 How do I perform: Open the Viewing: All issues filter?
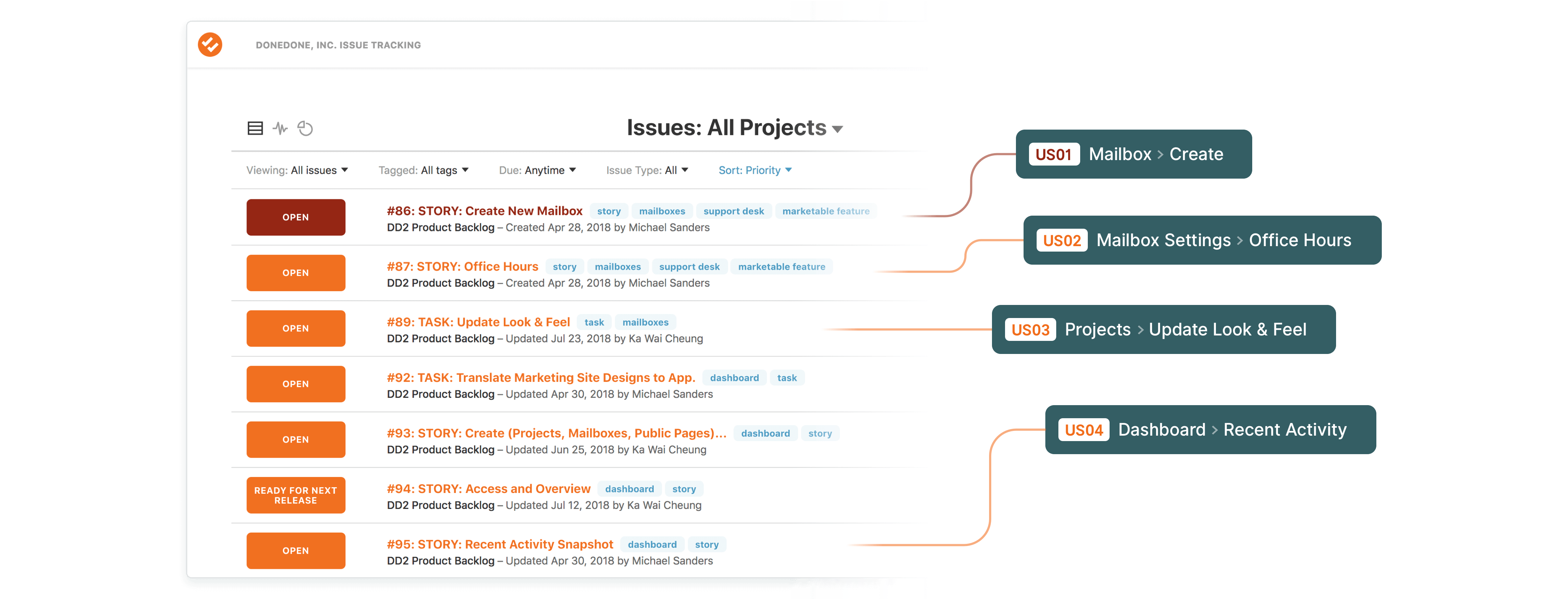point(297,170)
